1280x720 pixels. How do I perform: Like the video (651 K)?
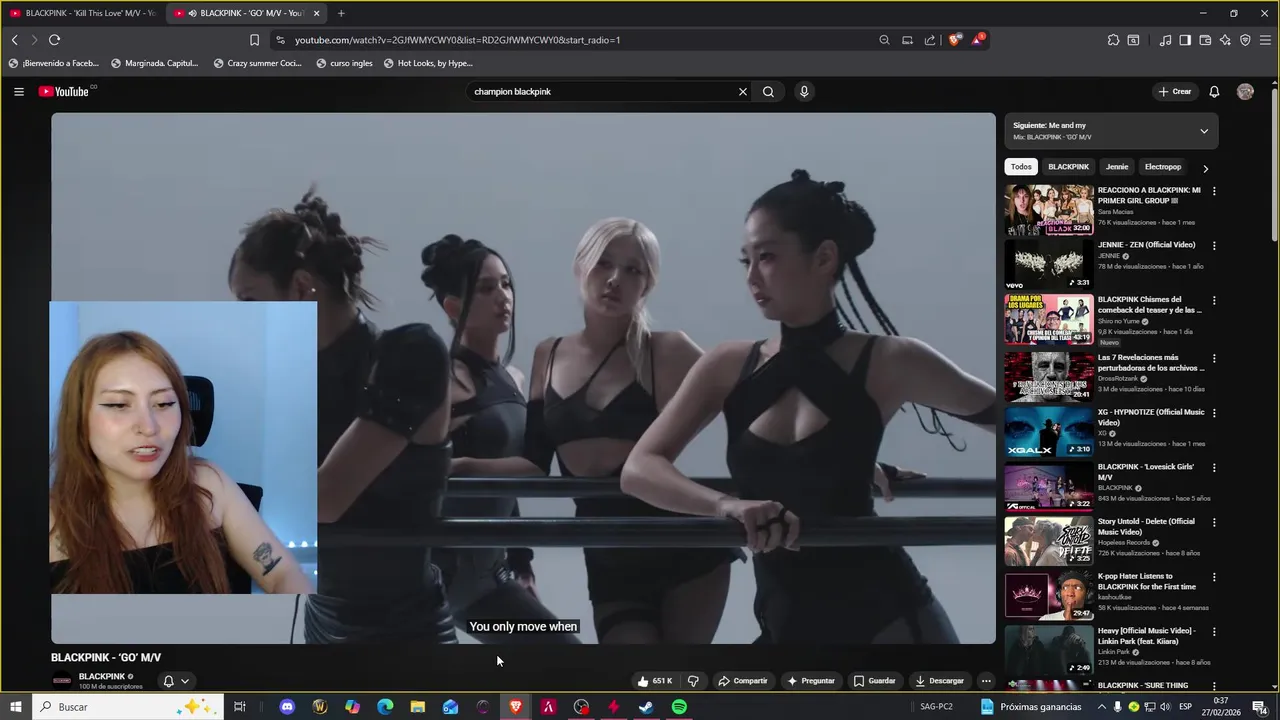pos(655,681)
